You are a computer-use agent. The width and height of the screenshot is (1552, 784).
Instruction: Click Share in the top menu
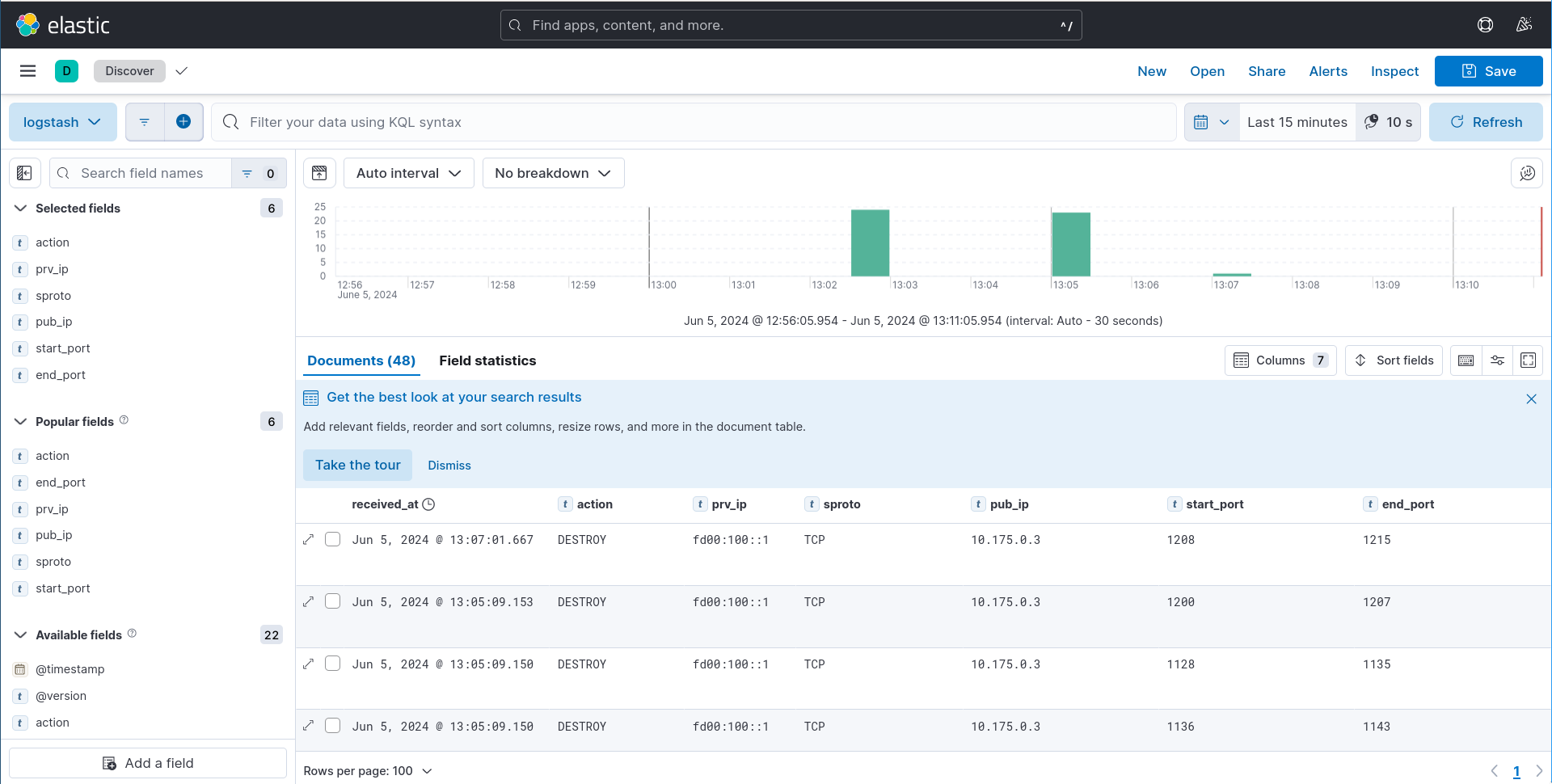point(1267,71)
